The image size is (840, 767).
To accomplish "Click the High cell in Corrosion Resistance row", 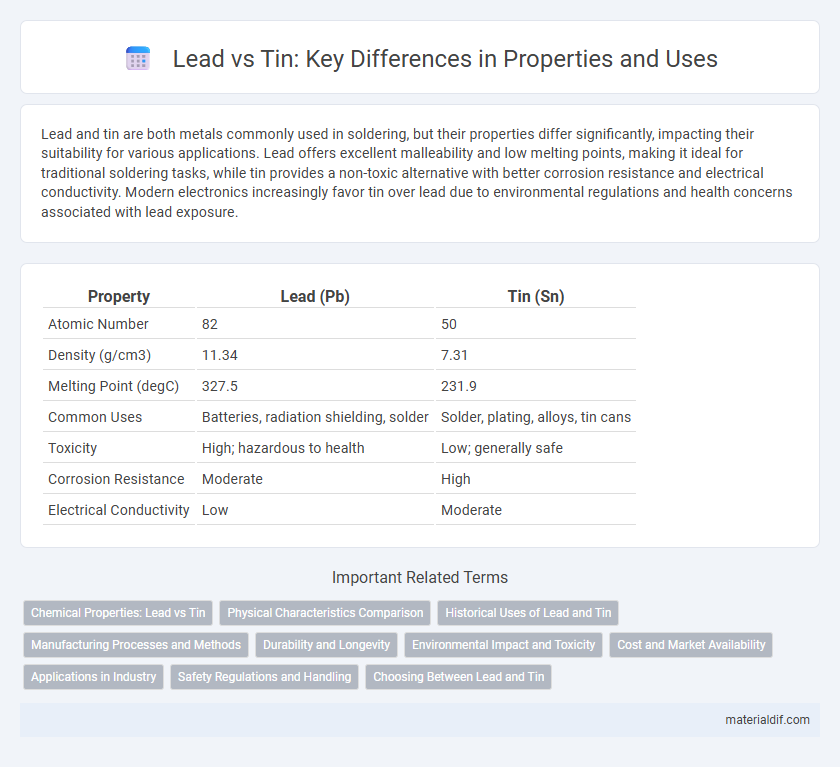I will (536, 479).
